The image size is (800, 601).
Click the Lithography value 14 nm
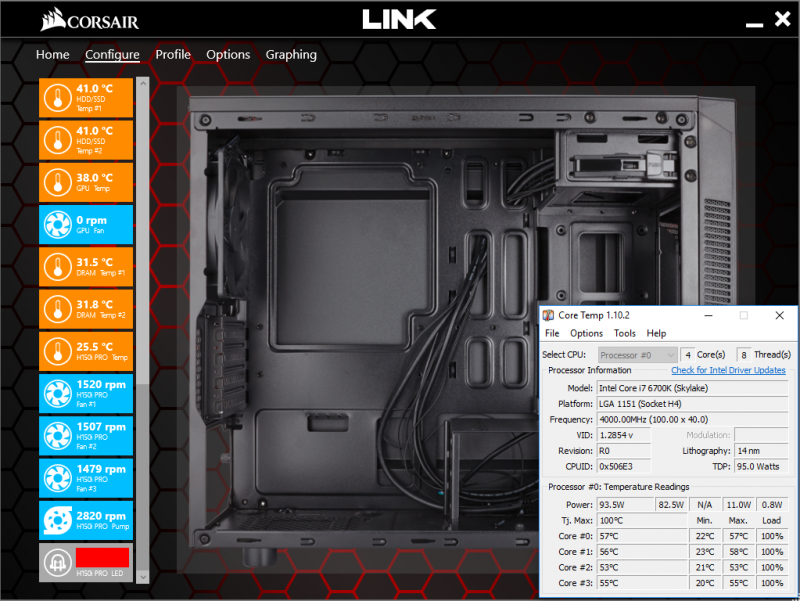pos(761,451)
